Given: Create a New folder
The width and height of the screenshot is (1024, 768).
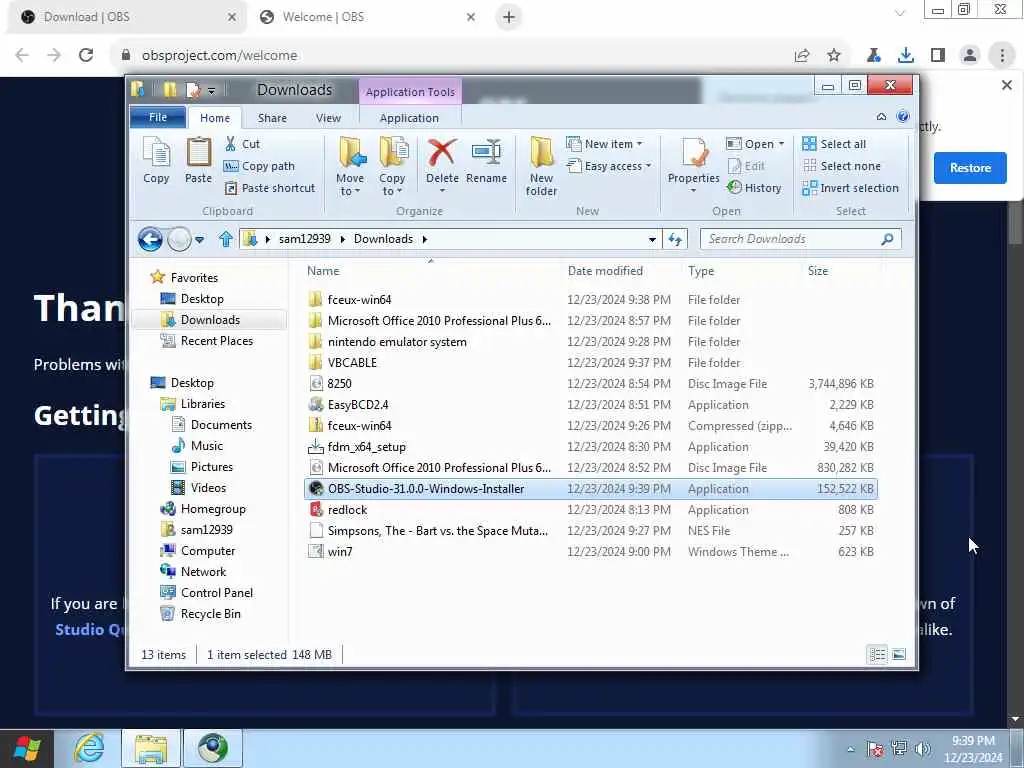Looking at the screenshot, I should coord(541,167).
